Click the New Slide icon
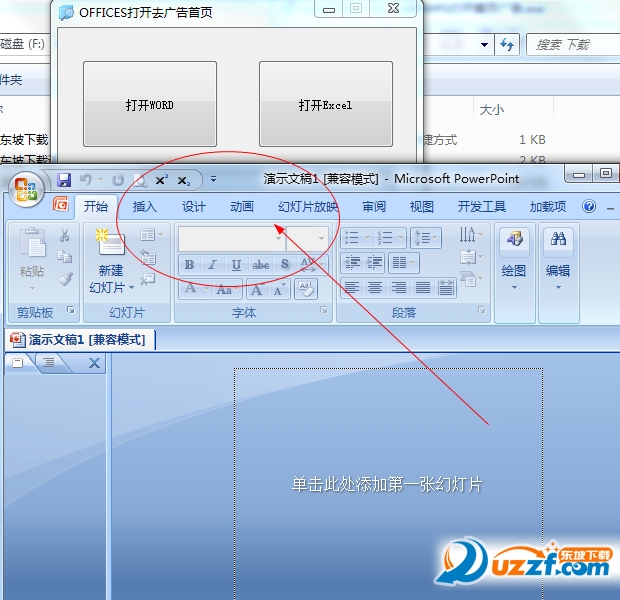 pos(111,241)
